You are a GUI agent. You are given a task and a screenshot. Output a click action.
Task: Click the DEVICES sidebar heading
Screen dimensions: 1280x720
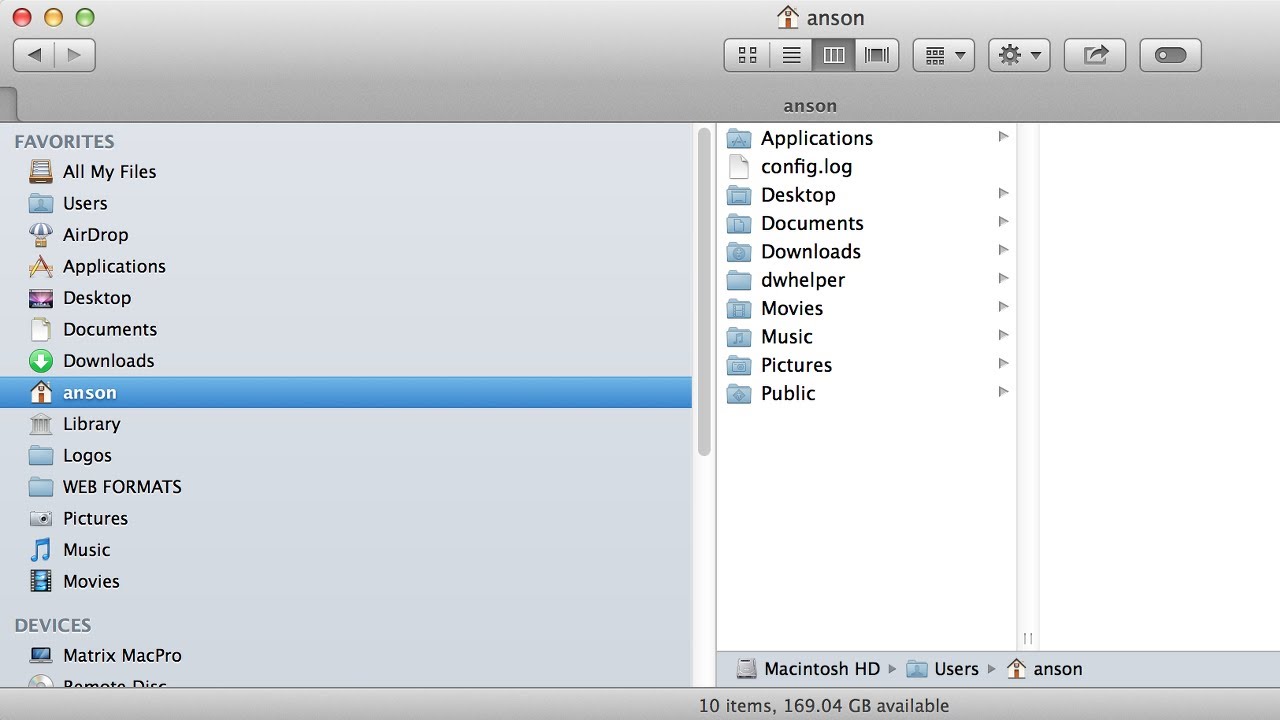pyautogui.click(x=53, y=626)
